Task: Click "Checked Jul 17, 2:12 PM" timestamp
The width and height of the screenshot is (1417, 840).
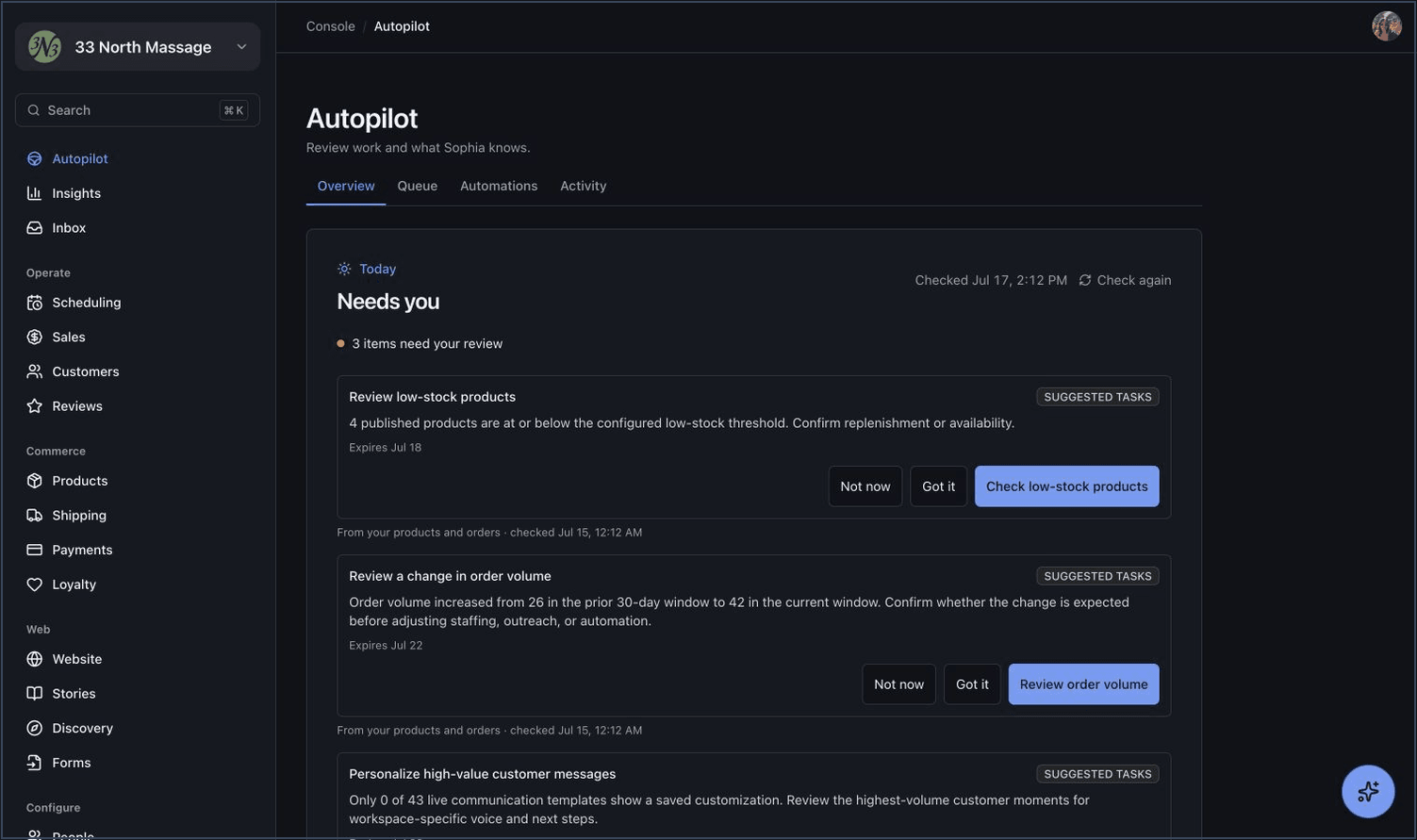Action: tap(991, 280)
